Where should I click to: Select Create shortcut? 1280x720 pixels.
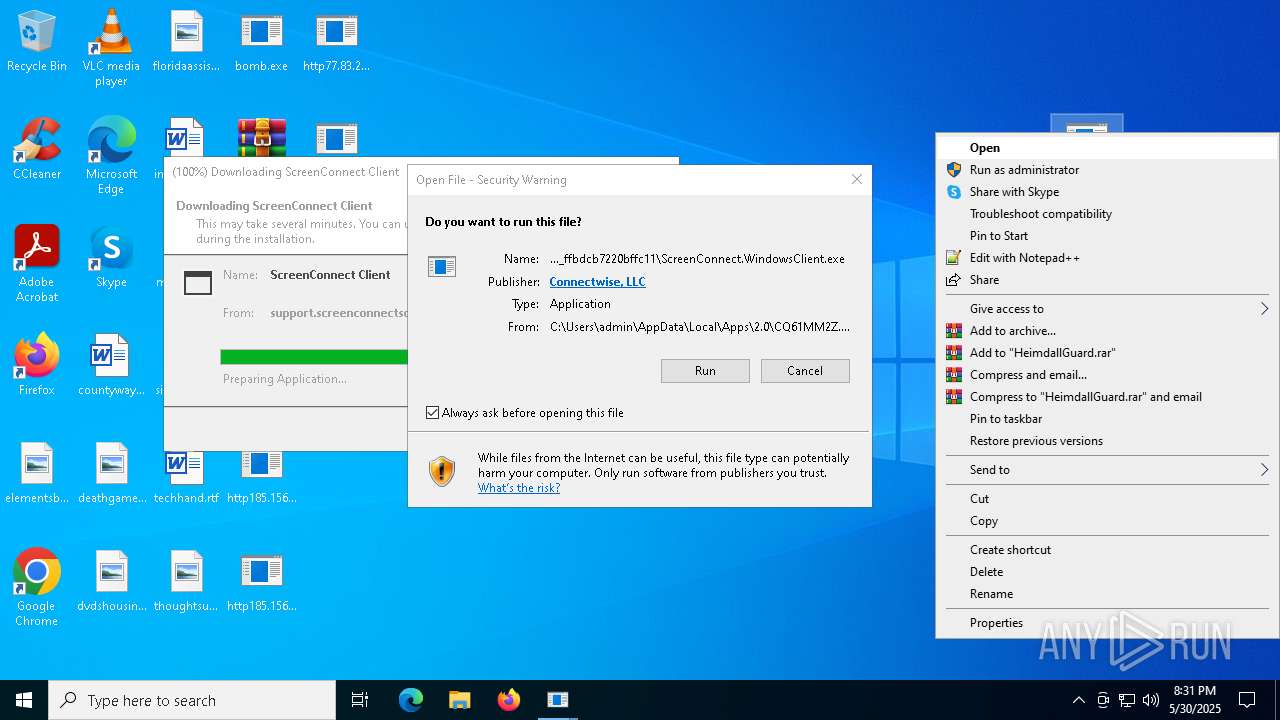click(x=1107, y=550)
